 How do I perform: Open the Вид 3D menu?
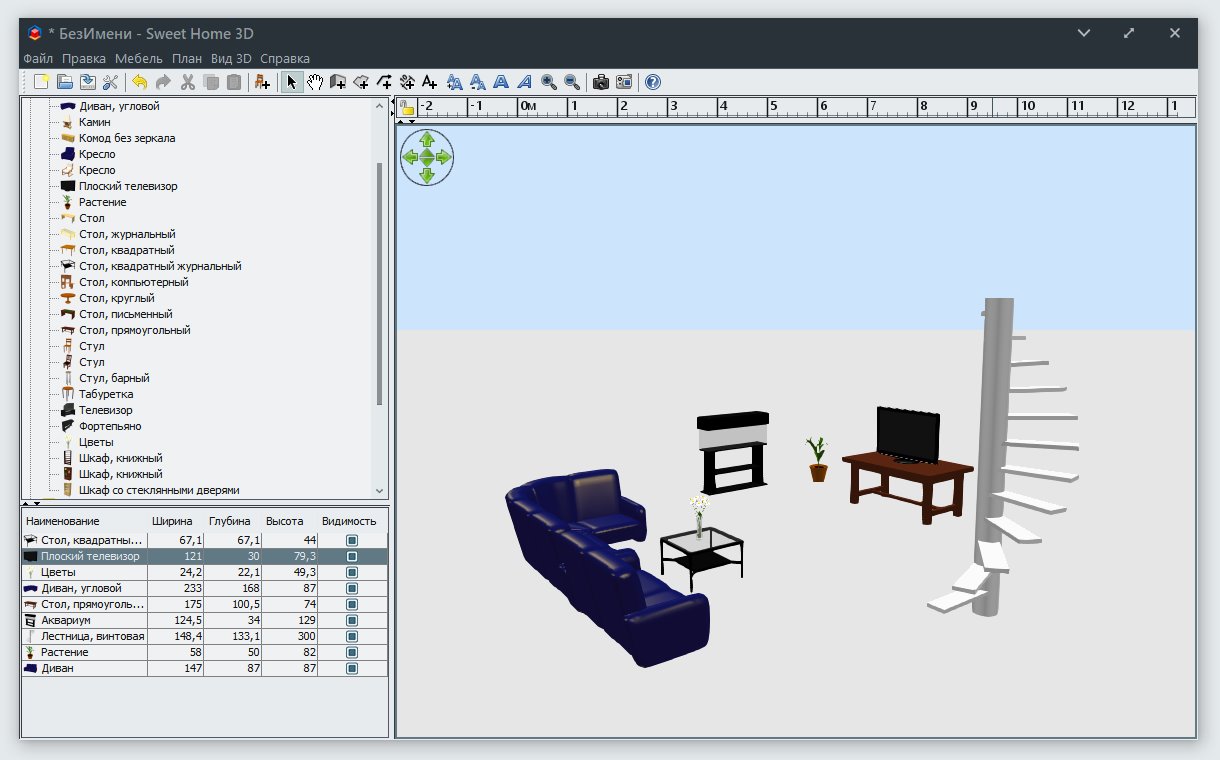click(x=231, y=58)
